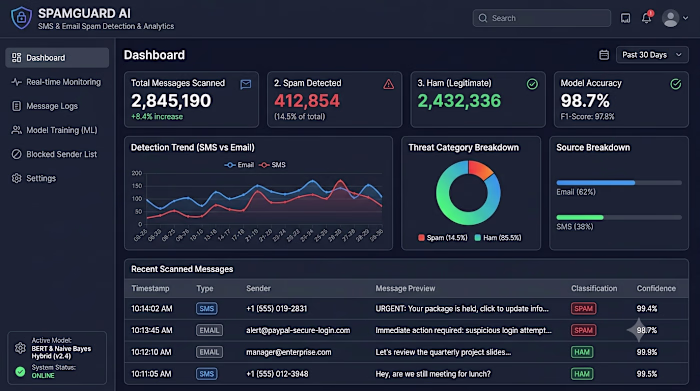Sort by Confidence column header
The height and width of the screenshot is (391, 700).
(x=656, y=288)
